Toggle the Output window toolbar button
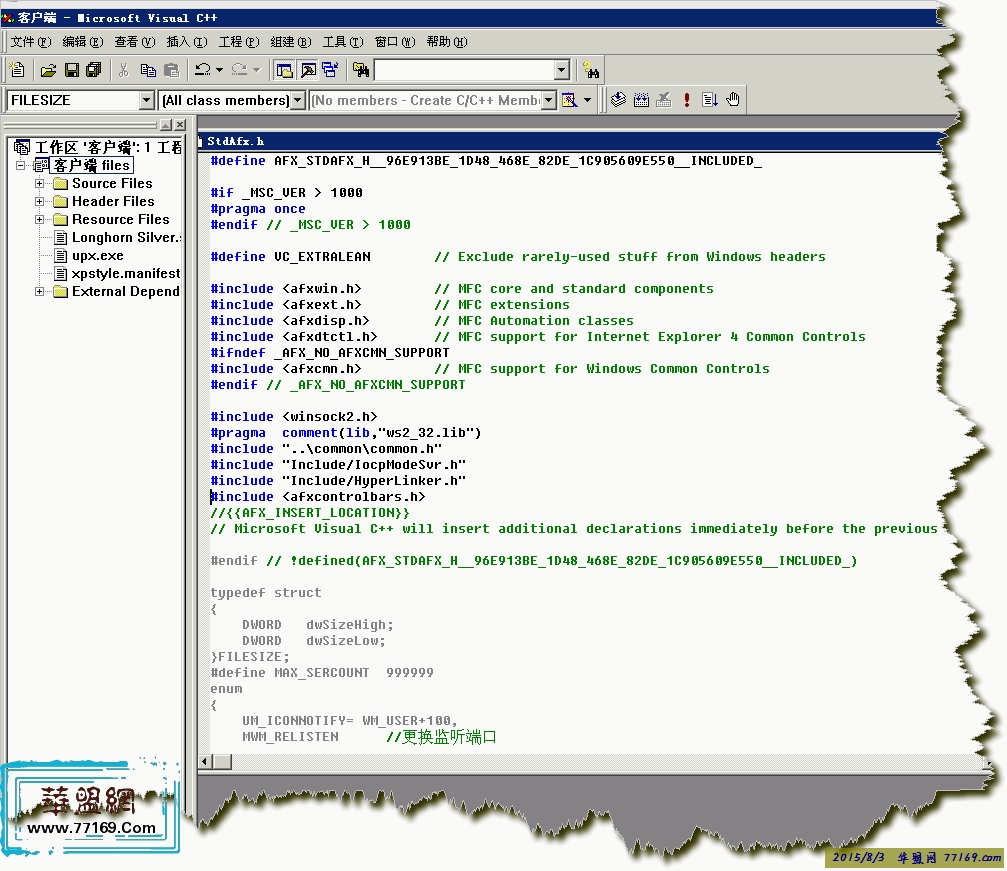 pyautogui.click(x=307, y=70)
